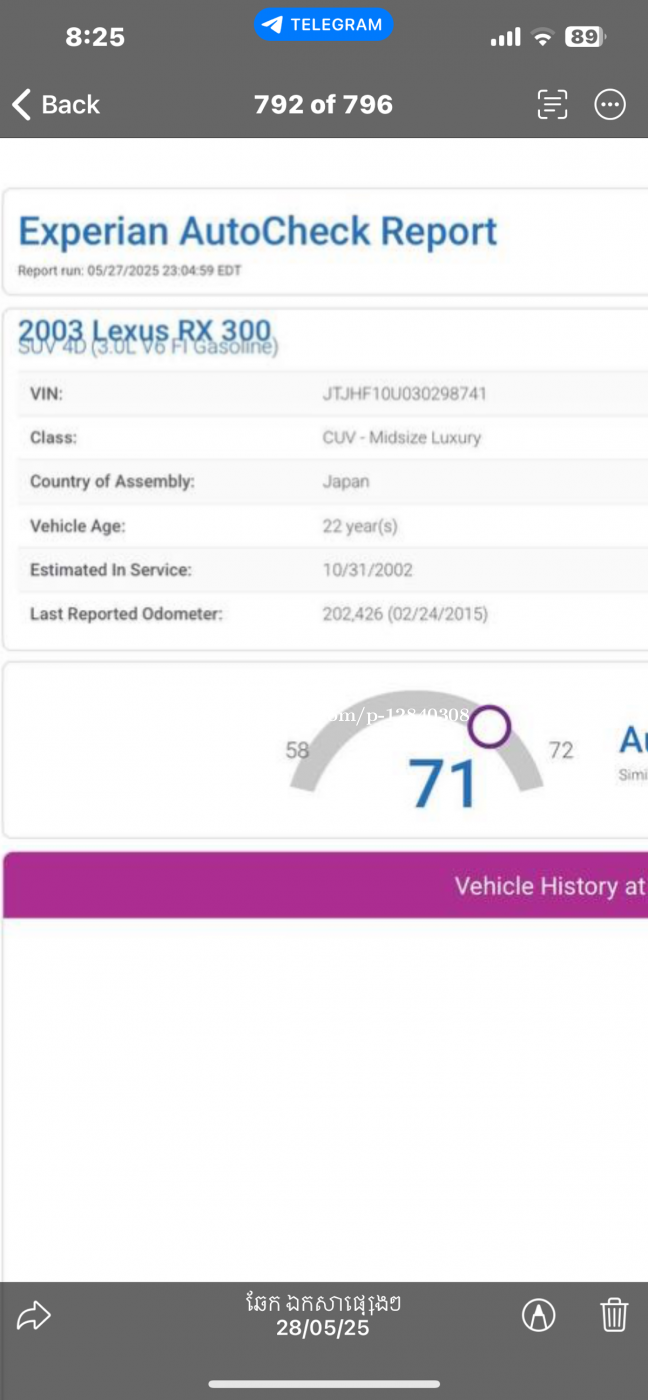Image resolution: width=648 pixels, height=1400 pixels.
Task: Select the report run date line
Action: coord(129,270)
